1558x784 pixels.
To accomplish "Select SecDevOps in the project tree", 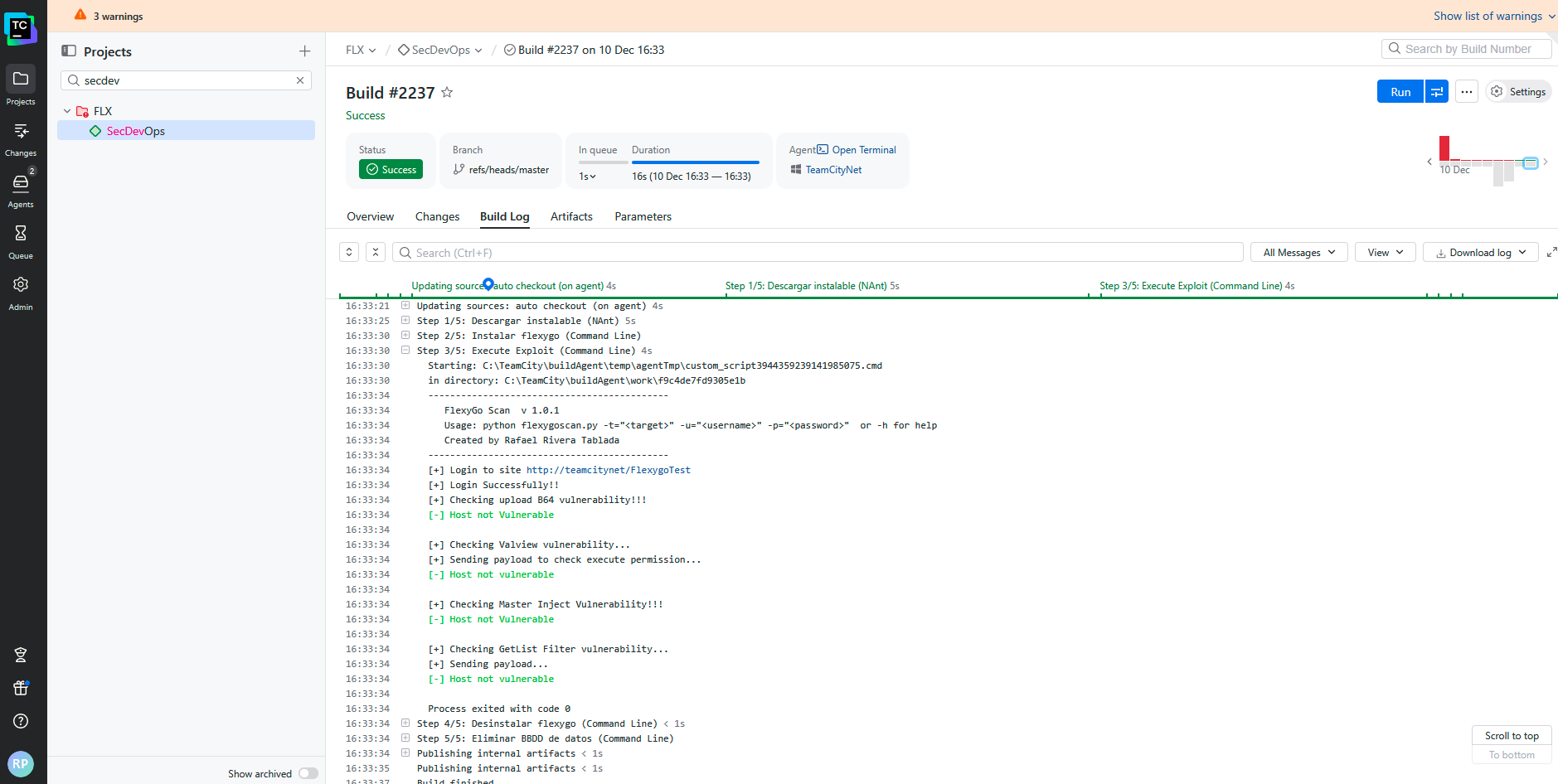I will point(186,131).
